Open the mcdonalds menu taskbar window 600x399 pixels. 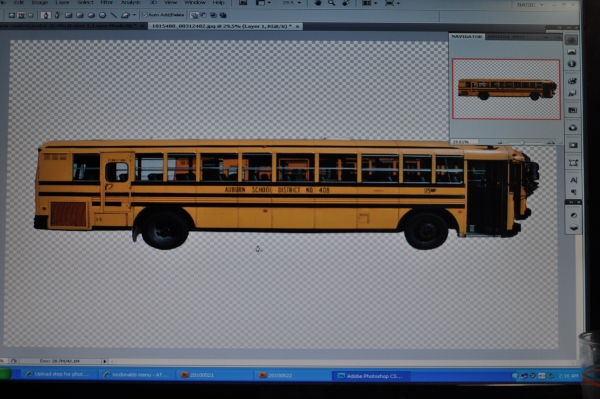click(x=137, y=375)
